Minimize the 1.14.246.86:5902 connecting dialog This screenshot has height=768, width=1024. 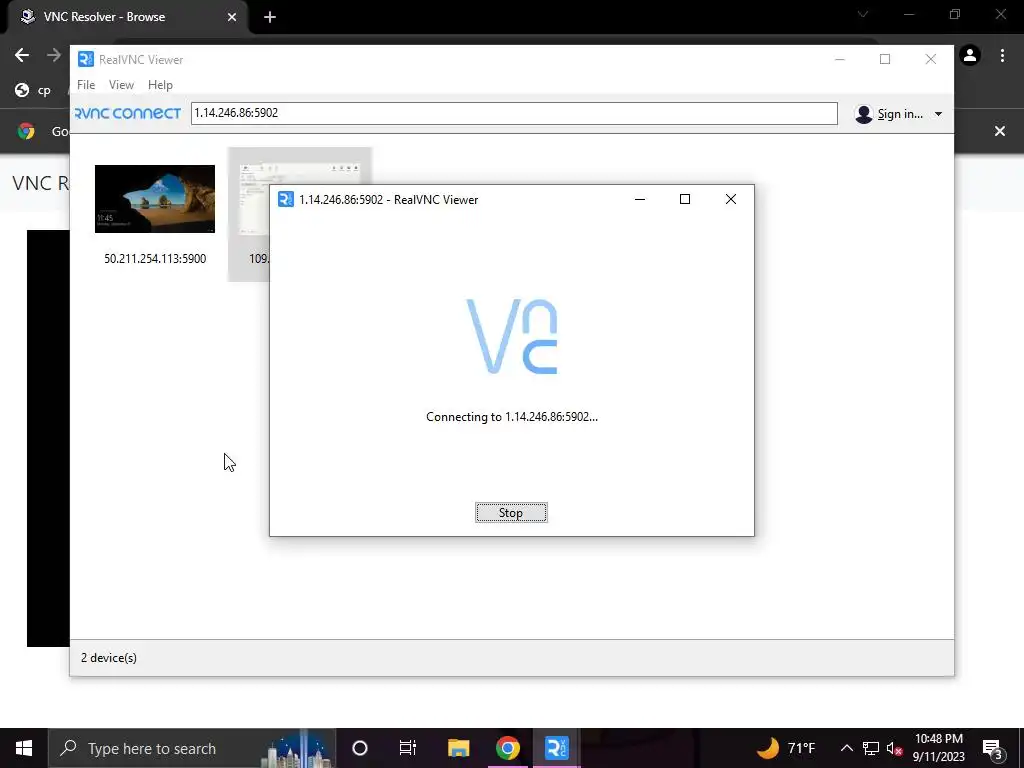point(640,199)
